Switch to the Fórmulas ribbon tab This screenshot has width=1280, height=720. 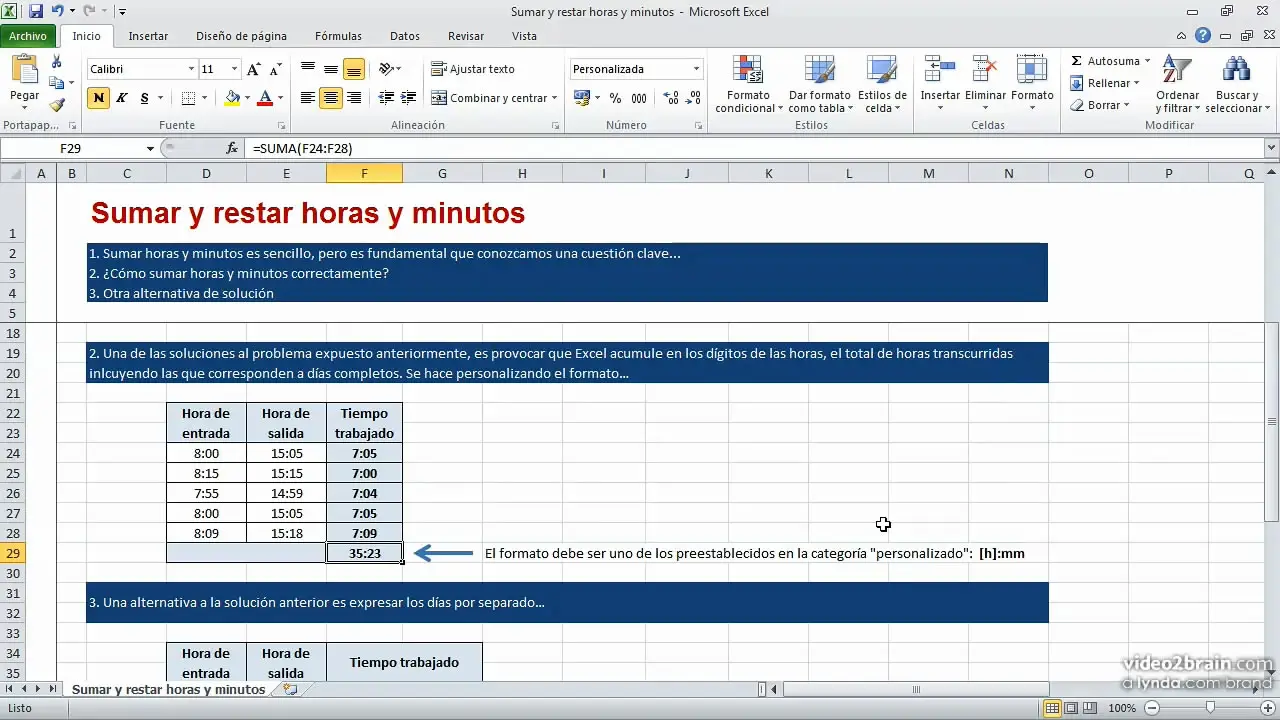point(338,36)
